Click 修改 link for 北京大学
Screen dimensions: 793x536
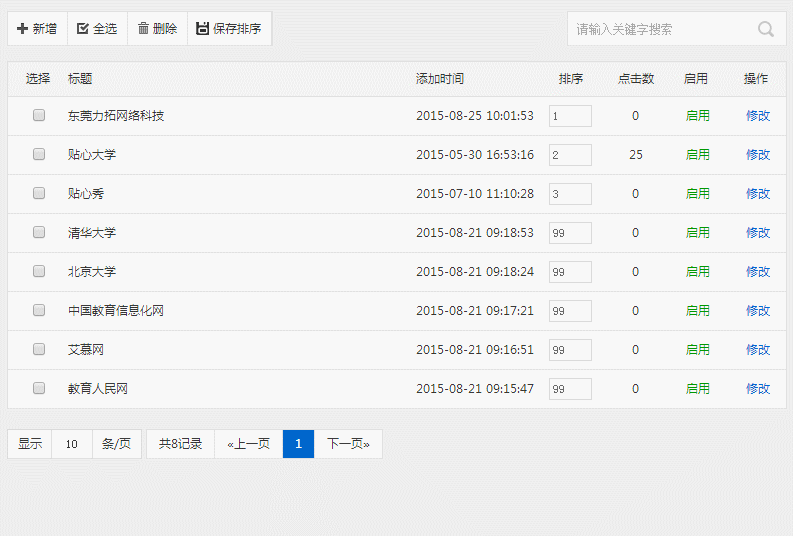coord(758,272)
